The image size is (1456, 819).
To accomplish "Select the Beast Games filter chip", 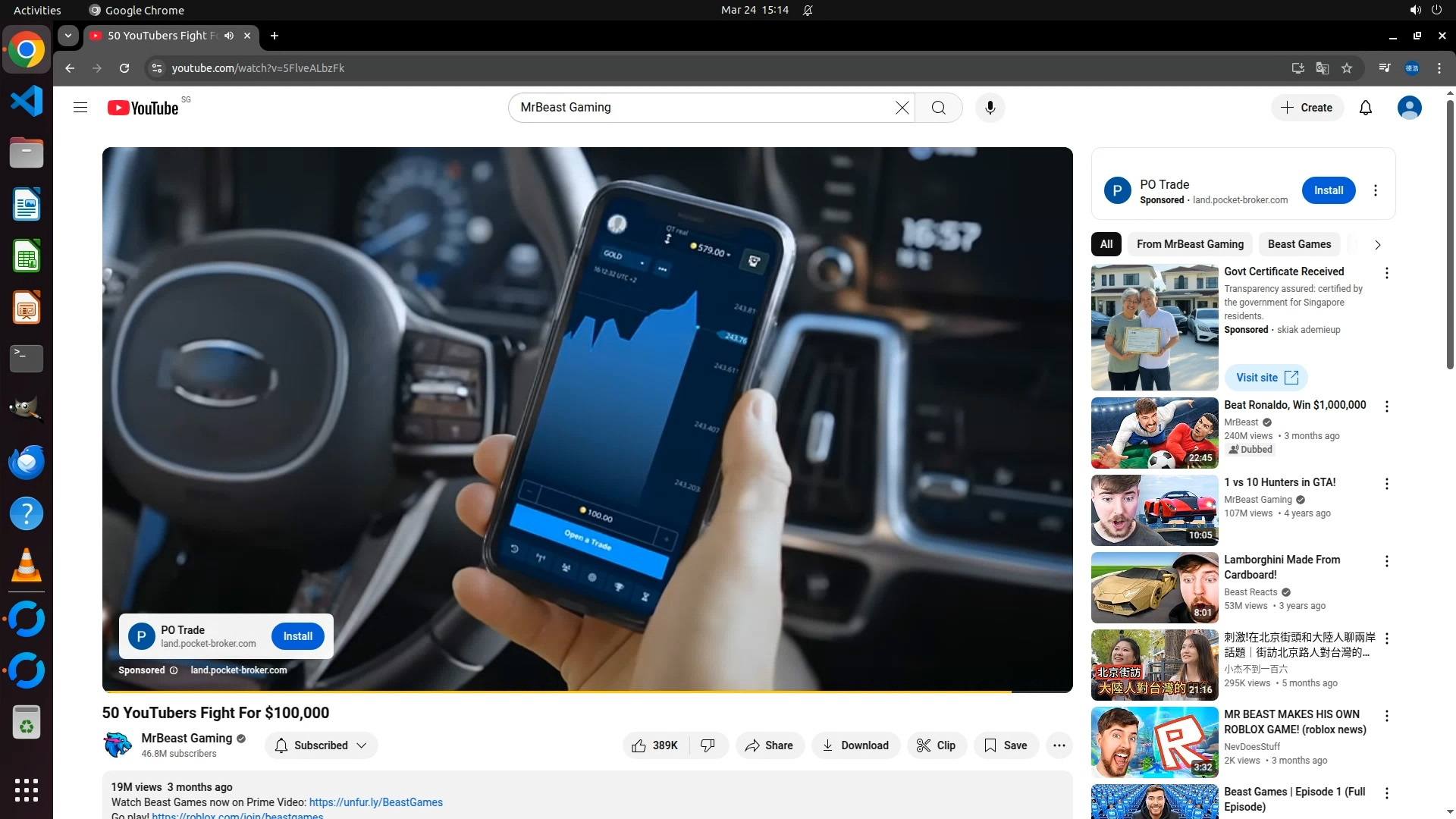I will [1299, 244].
